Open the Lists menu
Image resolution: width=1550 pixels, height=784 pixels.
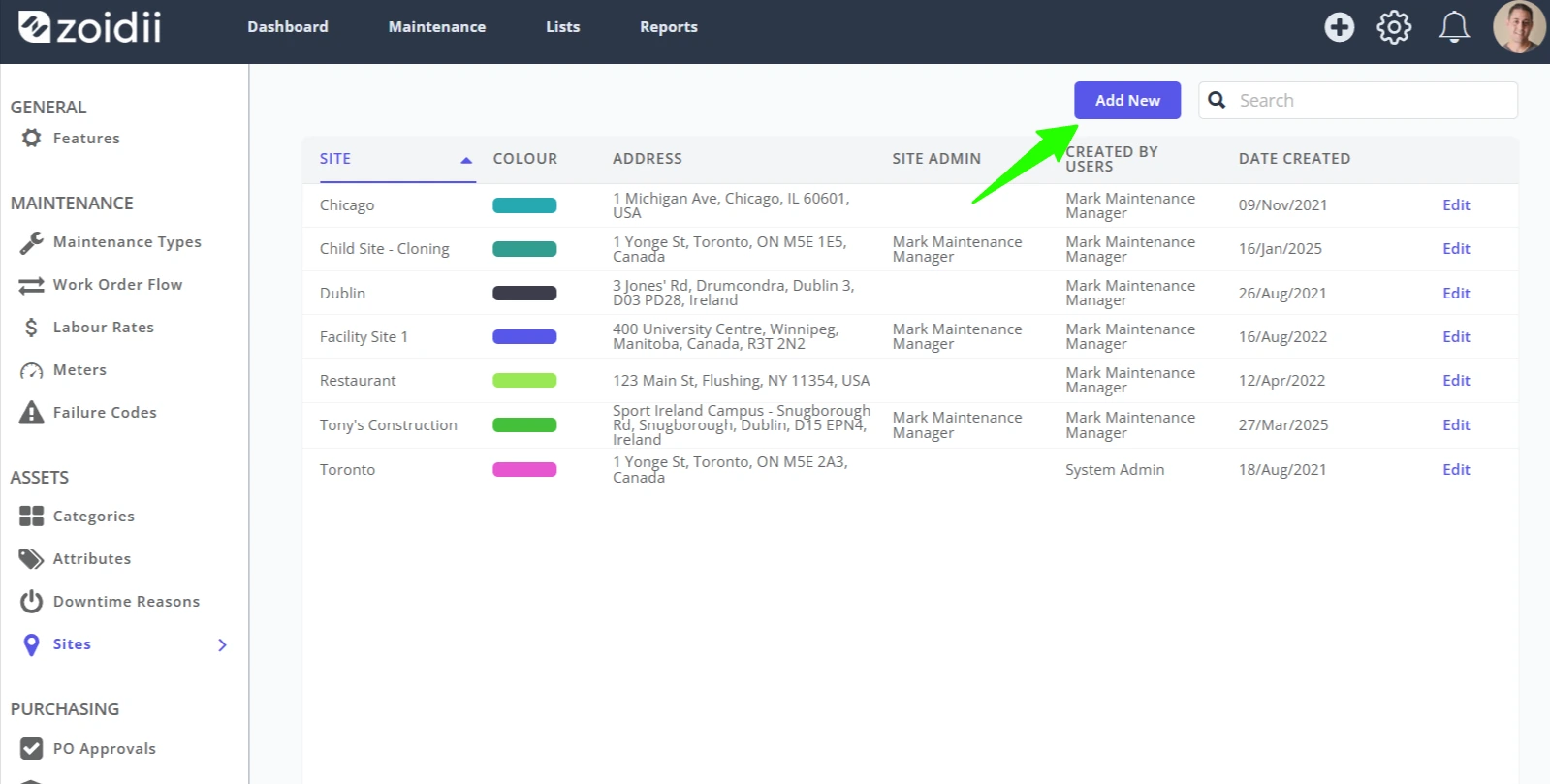(x=562, y=27)
